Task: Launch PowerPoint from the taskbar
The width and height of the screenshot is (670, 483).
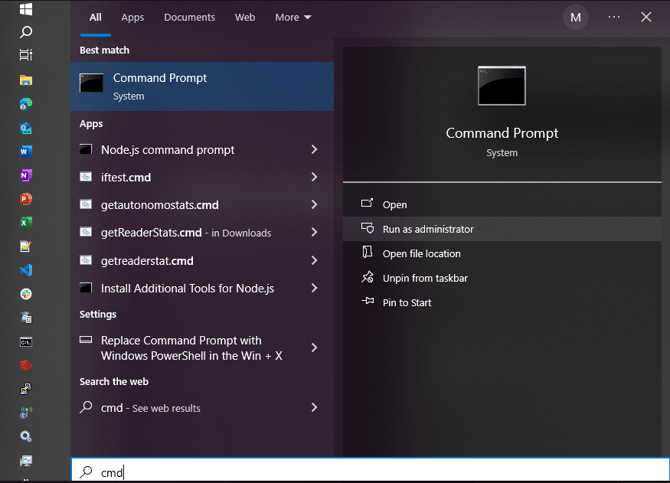Action: coord(26,199)
